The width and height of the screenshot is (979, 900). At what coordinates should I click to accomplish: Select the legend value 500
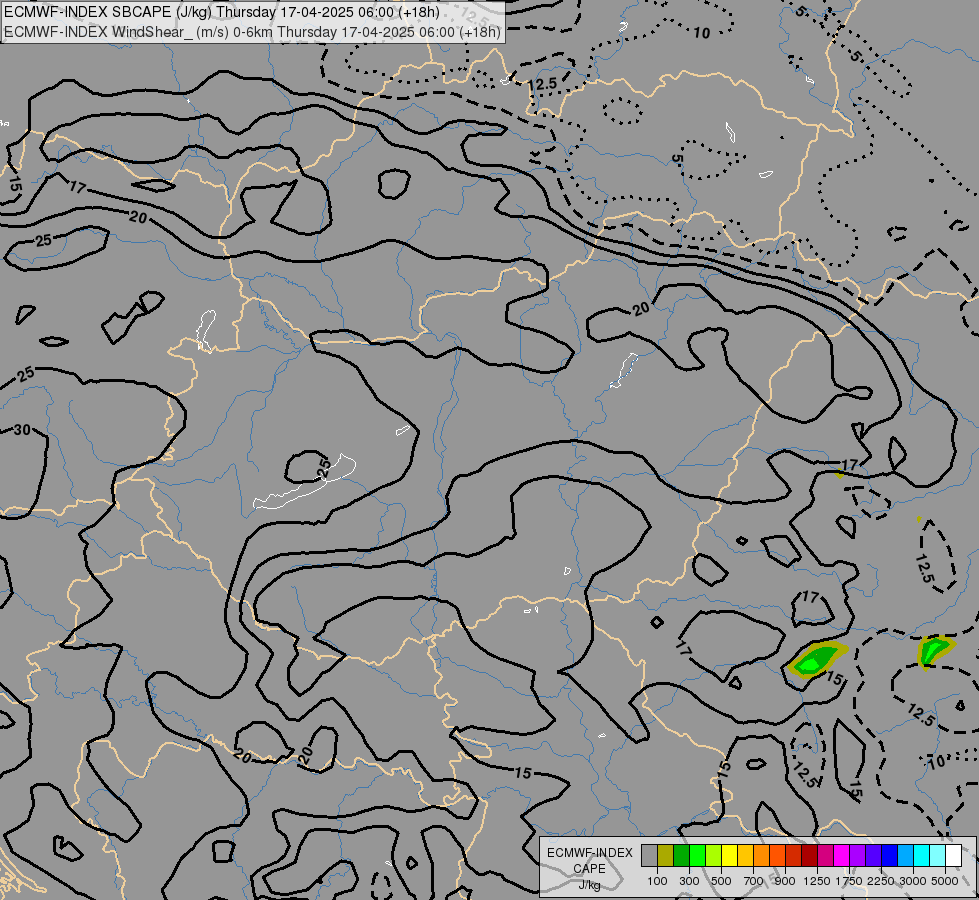721,881
